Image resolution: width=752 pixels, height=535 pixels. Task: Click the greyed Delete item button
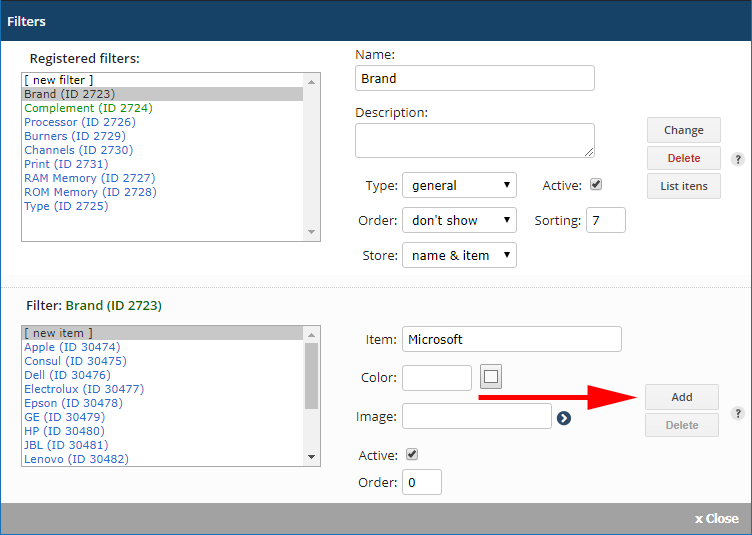tap(682, 425)
